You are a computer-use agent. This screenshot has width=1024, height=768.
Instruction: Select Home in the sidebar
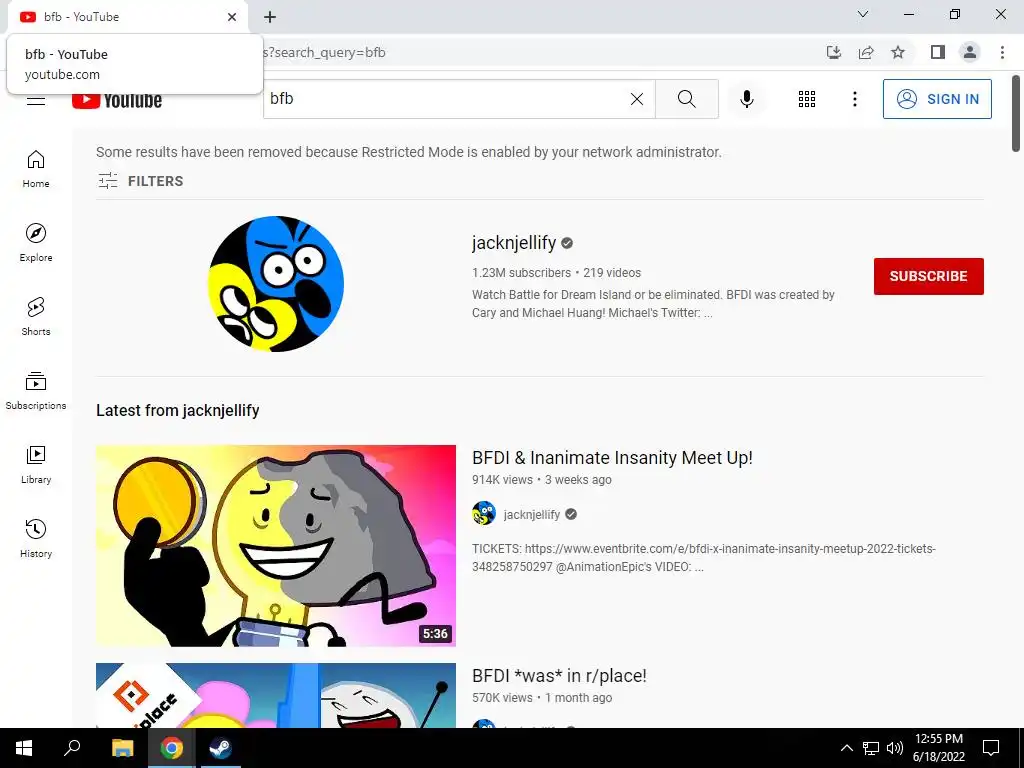click(36, 169)
